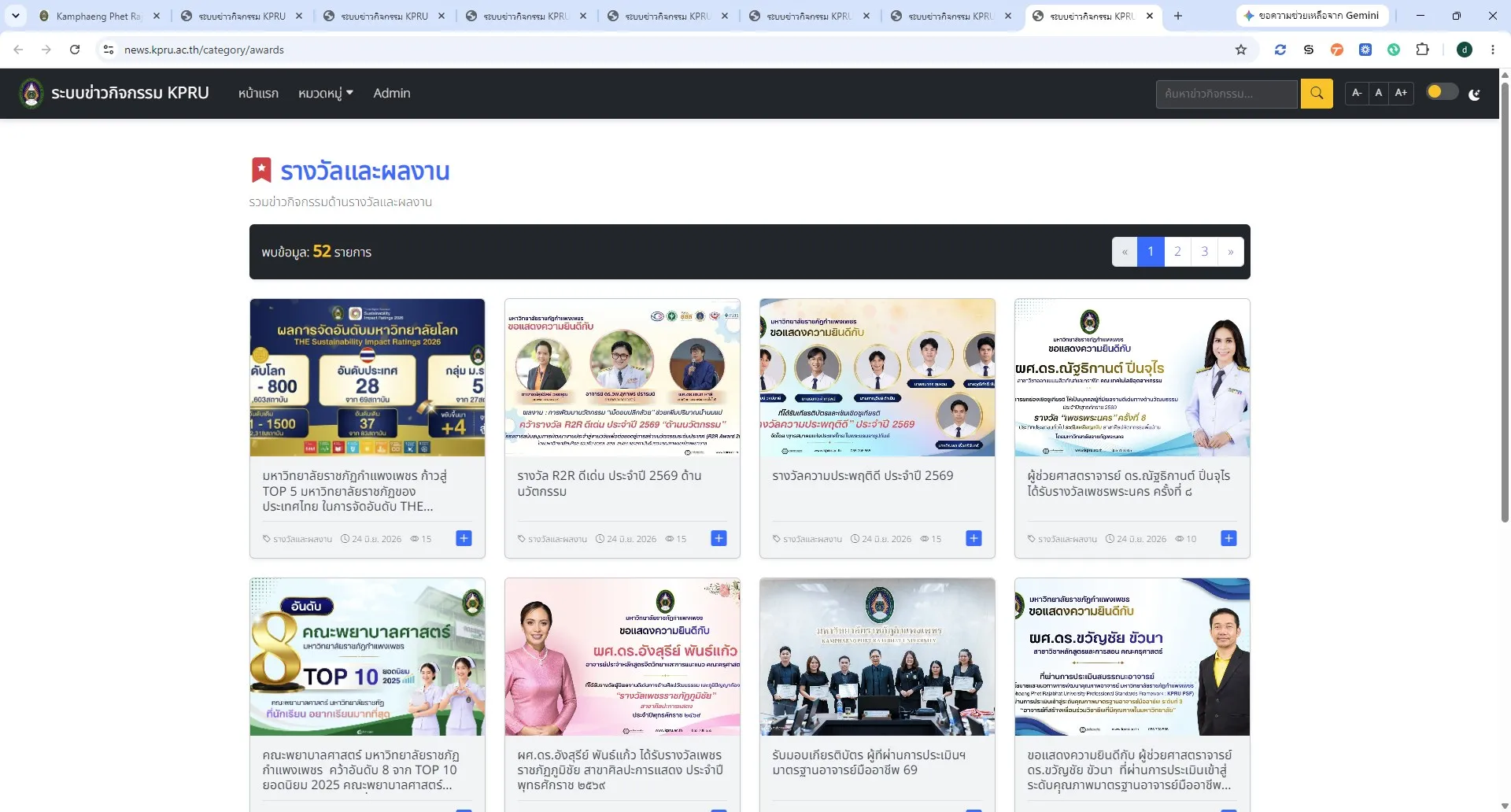The width and height of the screenshot is (1511, 812).
Task: Click the next page » arrow
Action: [x=1231, y=252]
